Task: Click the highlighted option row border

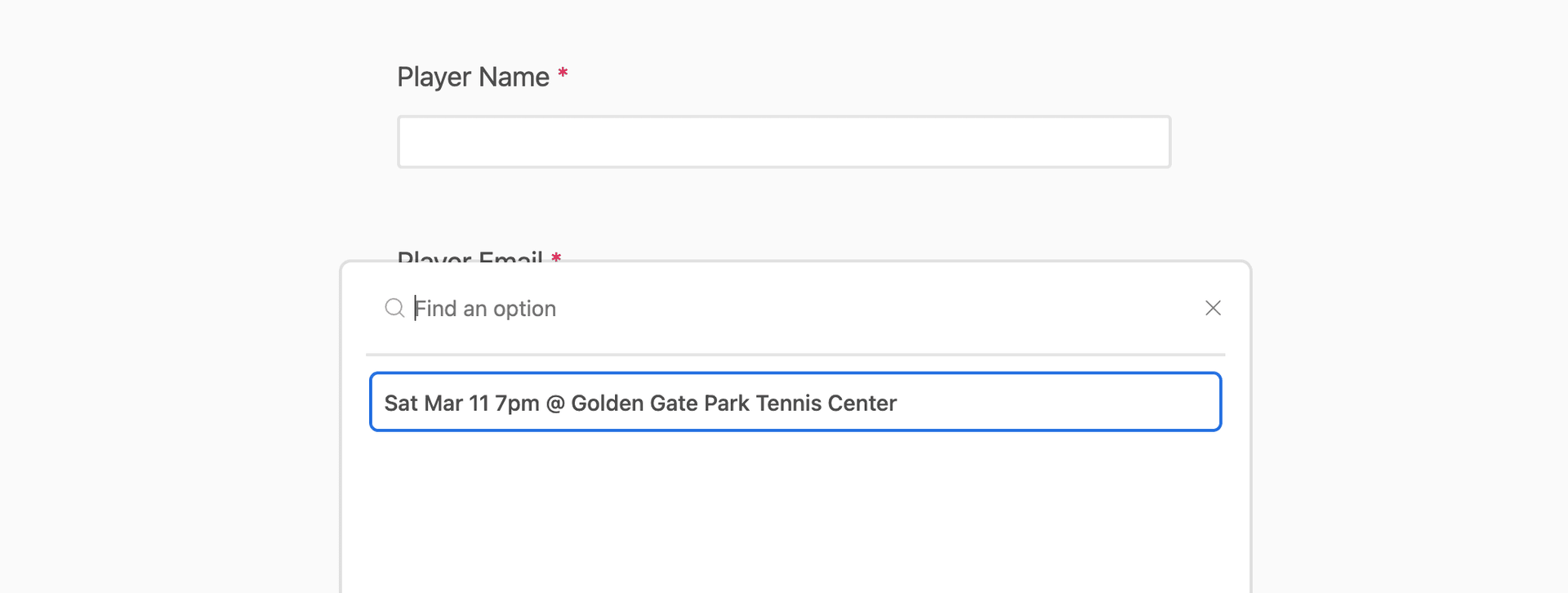Action: coord(795,377)
